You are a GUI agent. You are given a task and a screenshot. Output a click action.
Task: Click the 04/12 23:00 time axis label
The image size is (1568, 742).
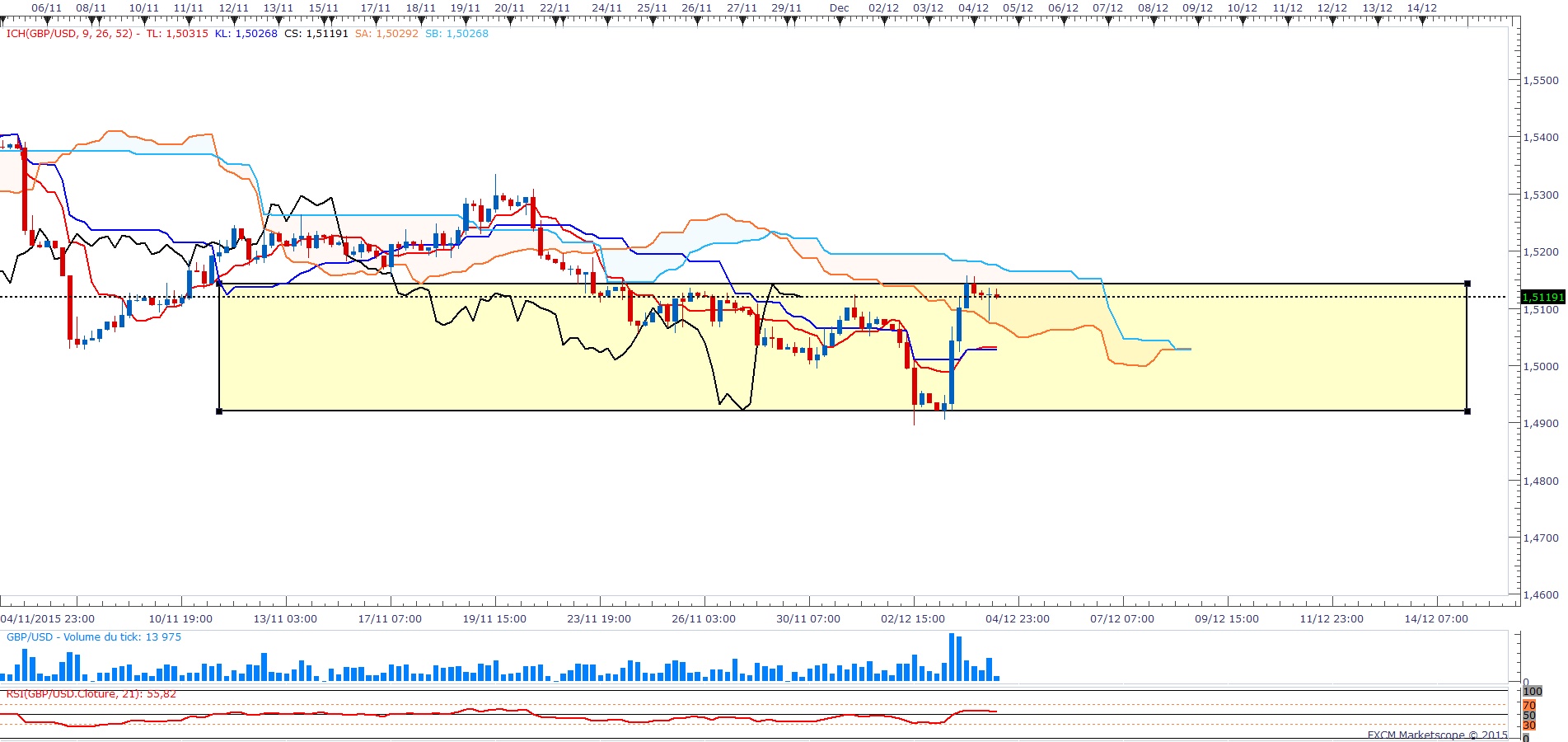1018,619
